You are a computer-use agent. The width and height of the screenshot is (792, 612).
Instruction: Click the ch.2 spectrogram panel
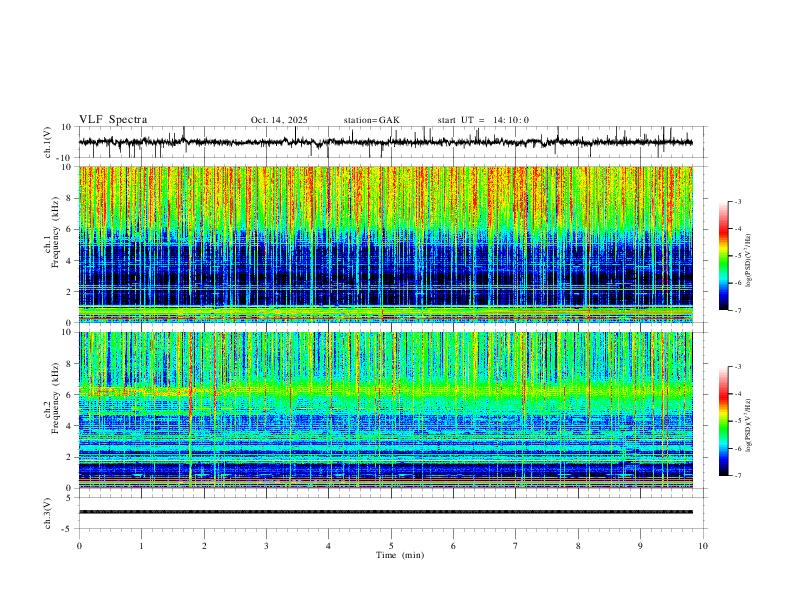coord(386,410)
